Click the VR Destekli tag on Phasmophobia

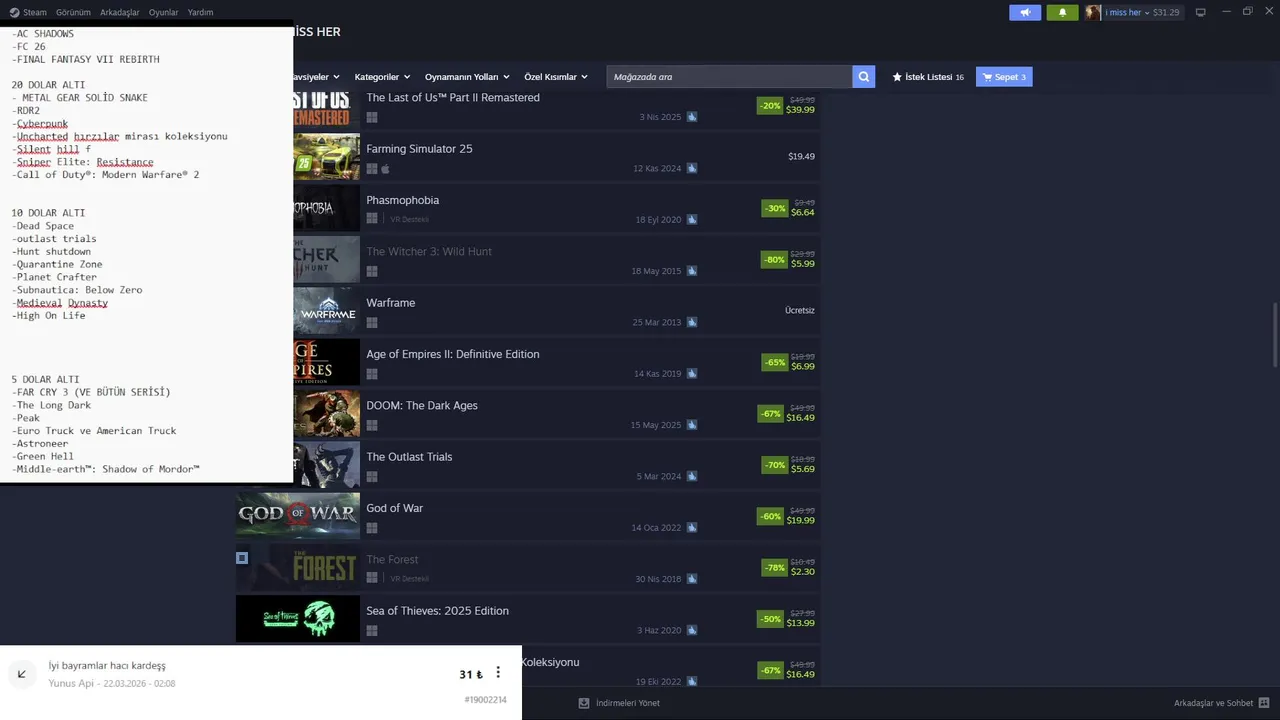[x=409, y=220]
